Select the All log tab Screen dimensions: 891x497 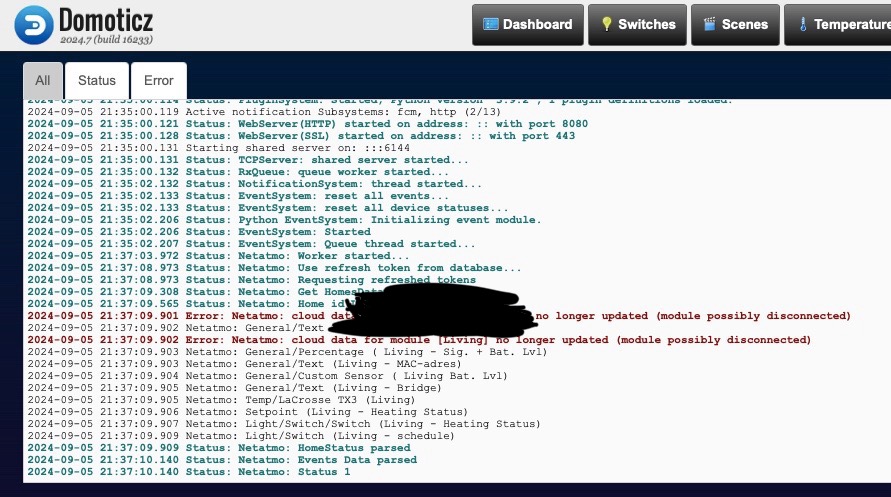pos(43,81)
